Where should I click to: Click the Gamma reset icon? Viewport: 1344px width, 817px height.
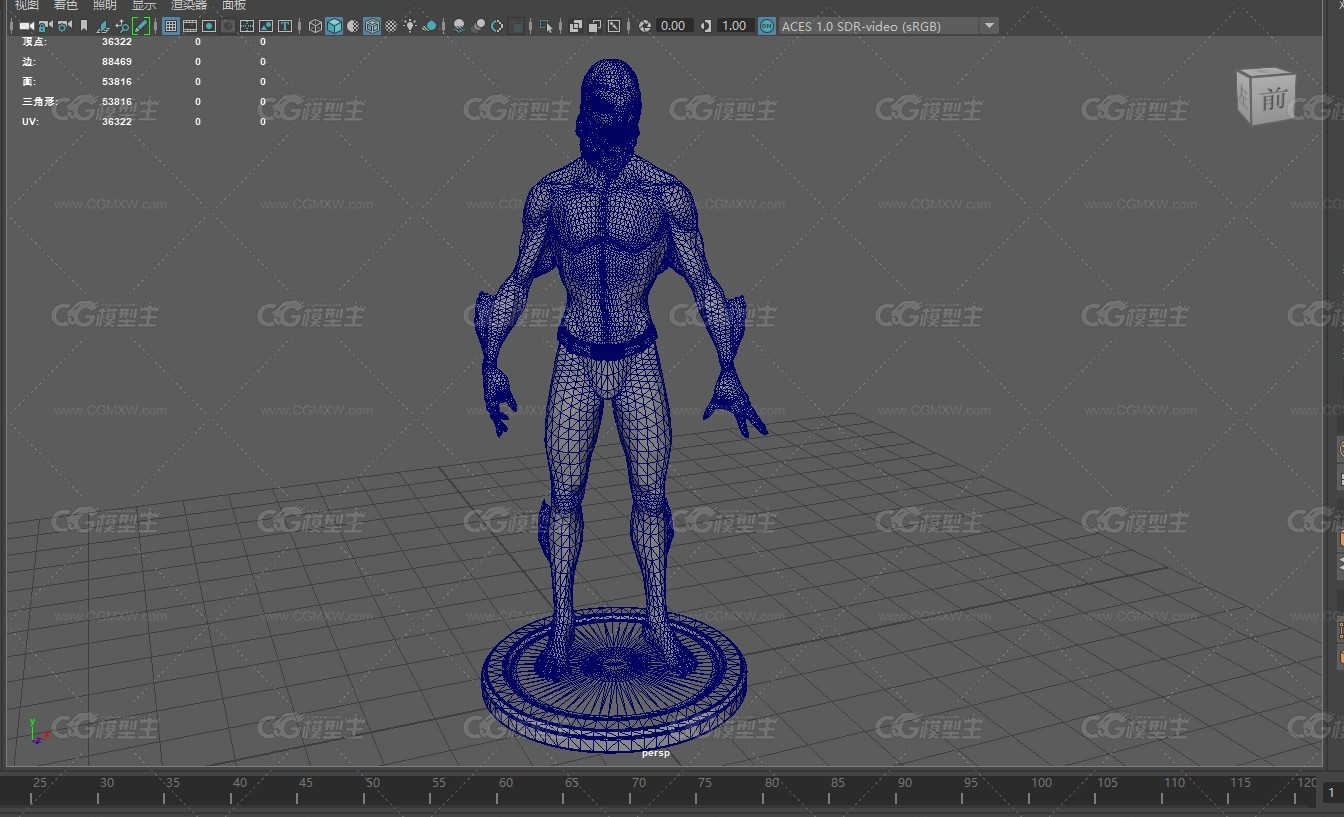click(706, 26)
